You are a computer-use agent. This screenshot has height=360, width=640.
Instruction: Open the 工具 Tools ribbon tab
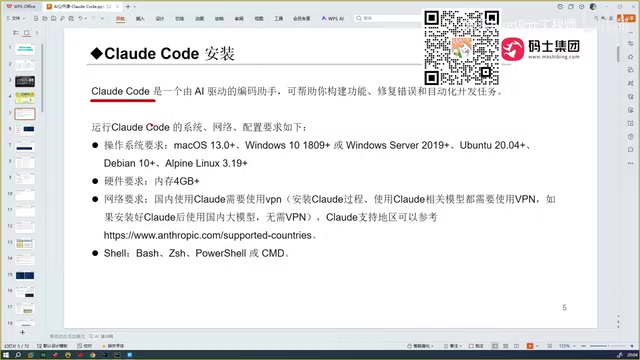(x=278, y=19)
